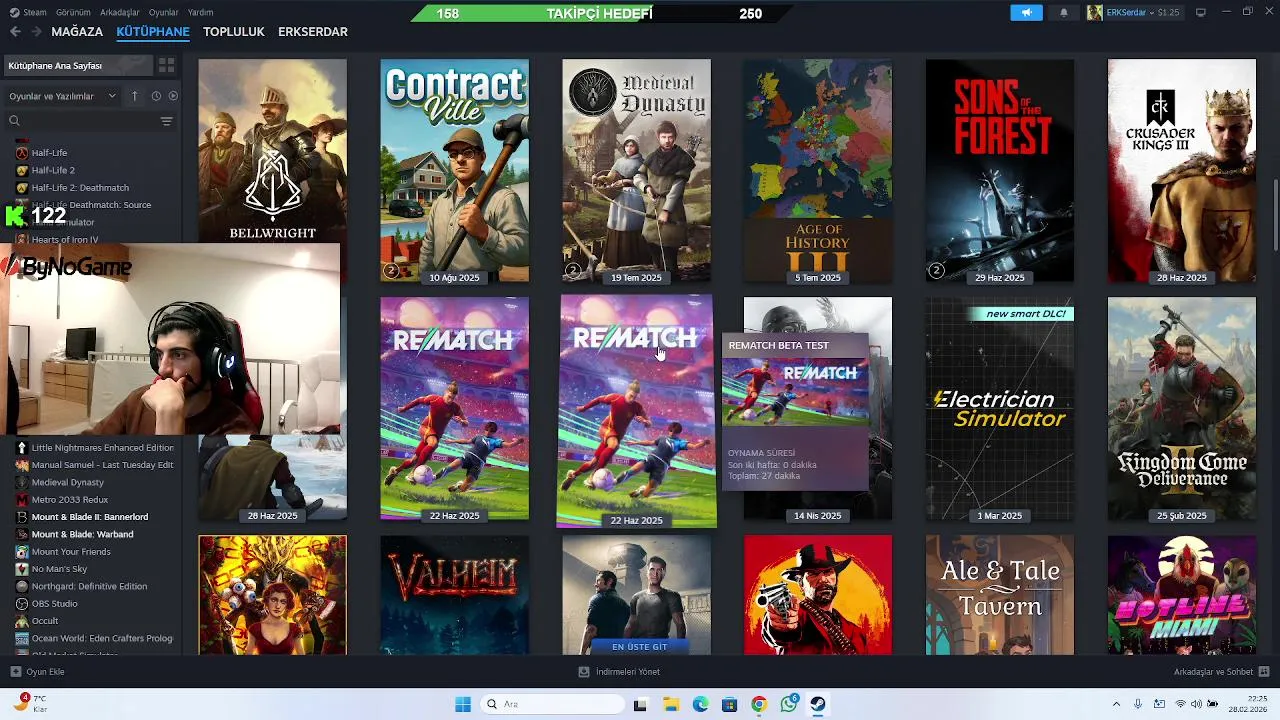Open the Medieval Dynasty game cover

pos(637,171)
